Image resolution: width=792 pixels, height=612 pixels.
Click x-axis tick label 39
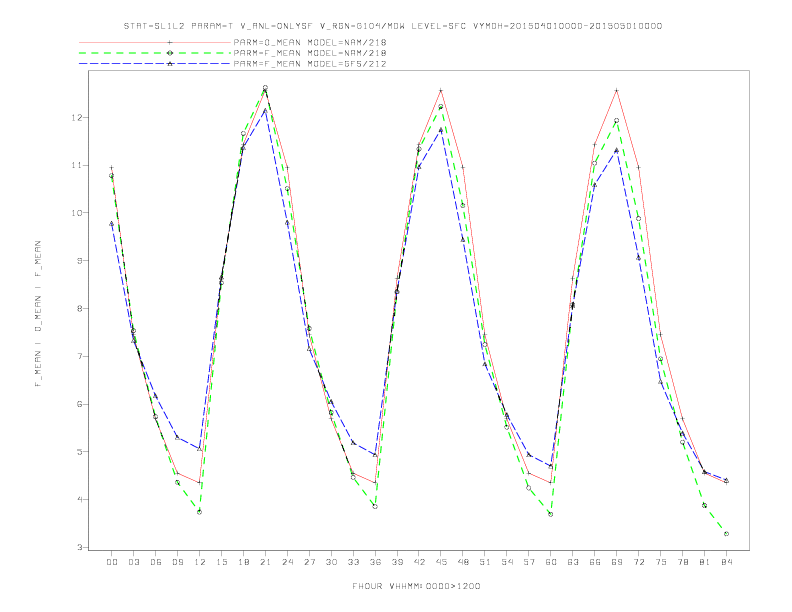tap(397, 562)
